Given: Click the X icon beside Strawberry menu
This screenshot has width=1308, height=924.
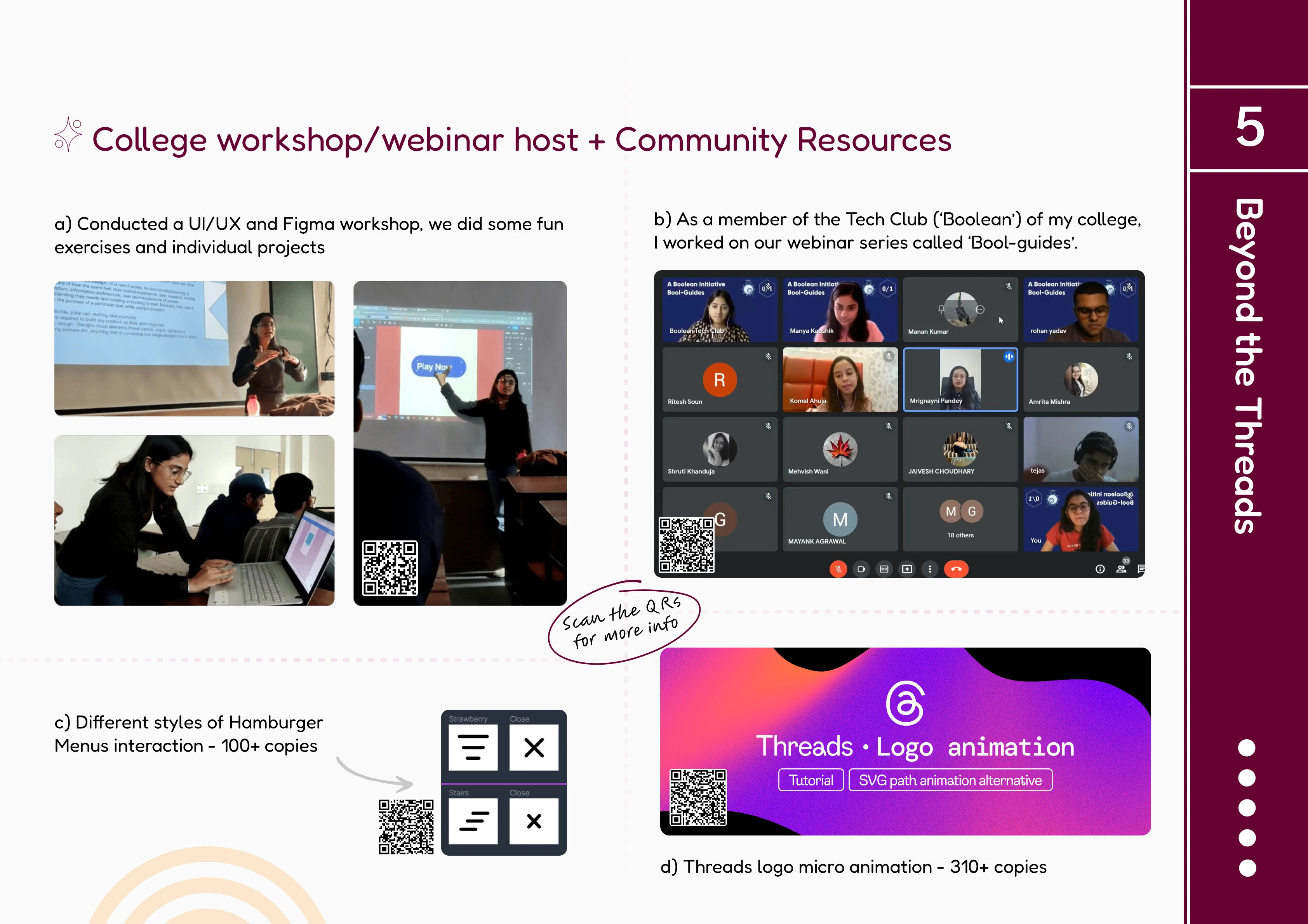Looking at the screenshot, I should [x=534, y=747].
